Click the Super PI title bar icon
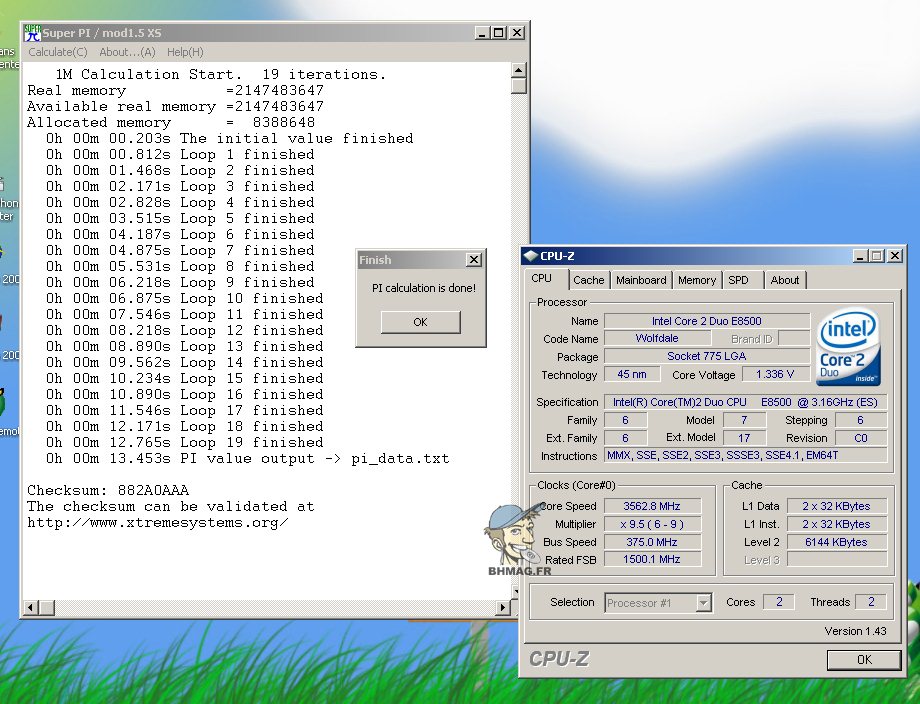 tap(32, 33)
